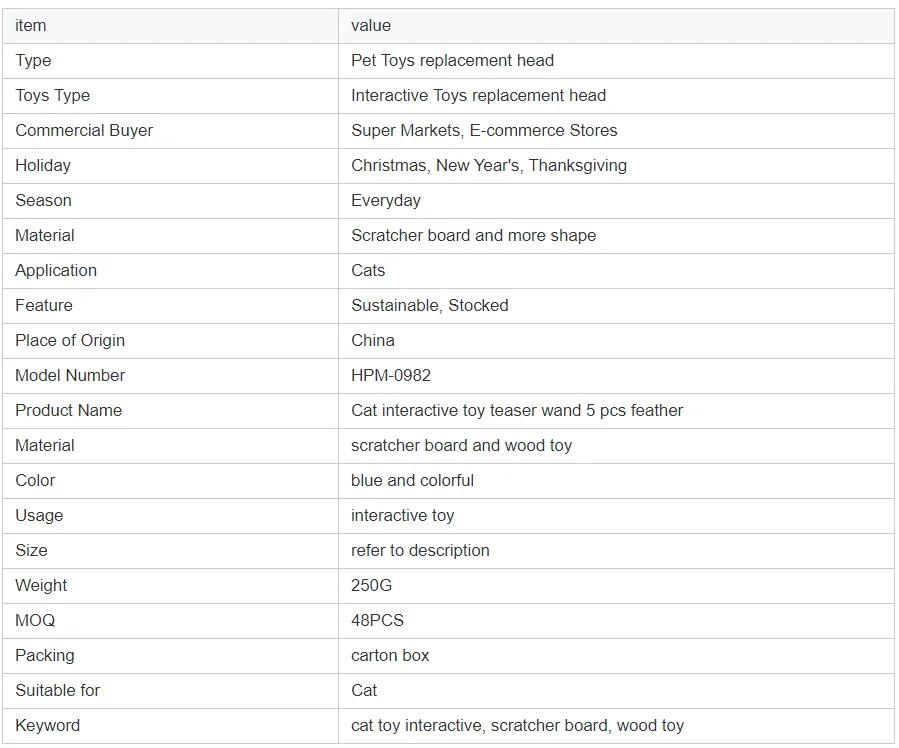Select the 'Pet Toys replacement head' cell
The height and width of the screenshot is (748, 899).
(452, 60)
